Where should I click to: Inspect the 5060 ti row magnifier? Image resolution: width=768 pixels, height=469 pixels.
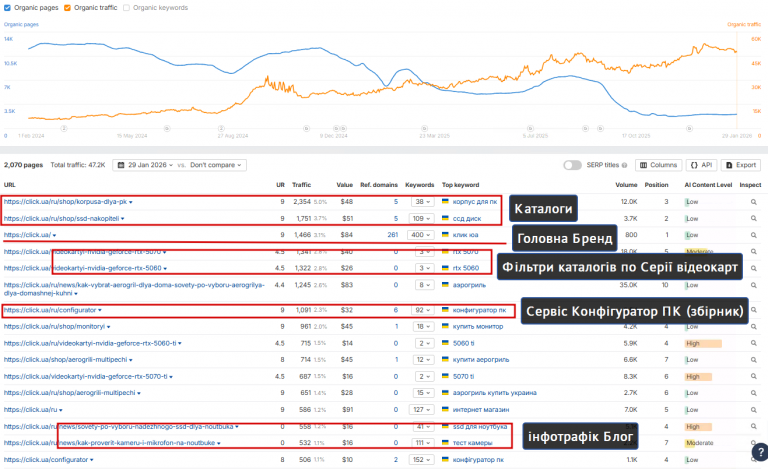754,343
